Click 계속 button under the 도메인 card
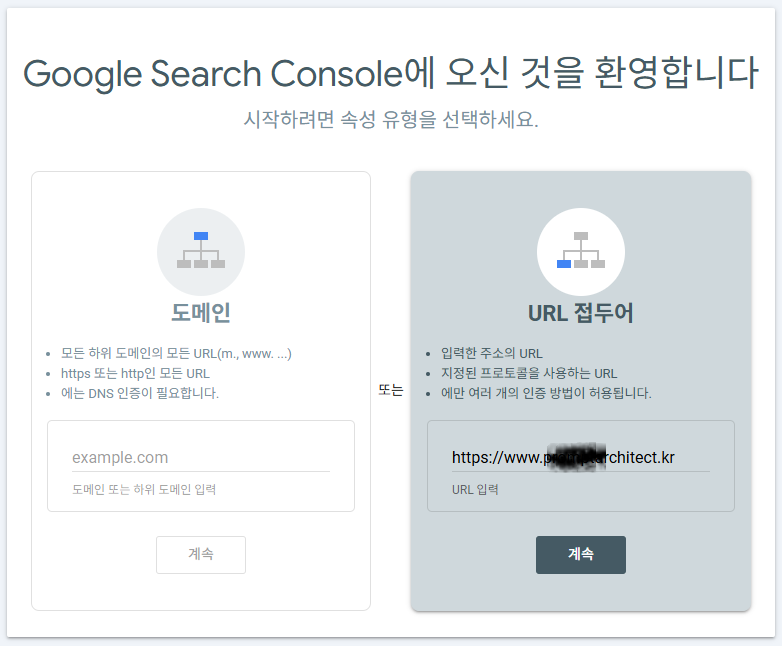Image resolution: width=782 pixels, height=646 pixels. [x=200, y=555]
